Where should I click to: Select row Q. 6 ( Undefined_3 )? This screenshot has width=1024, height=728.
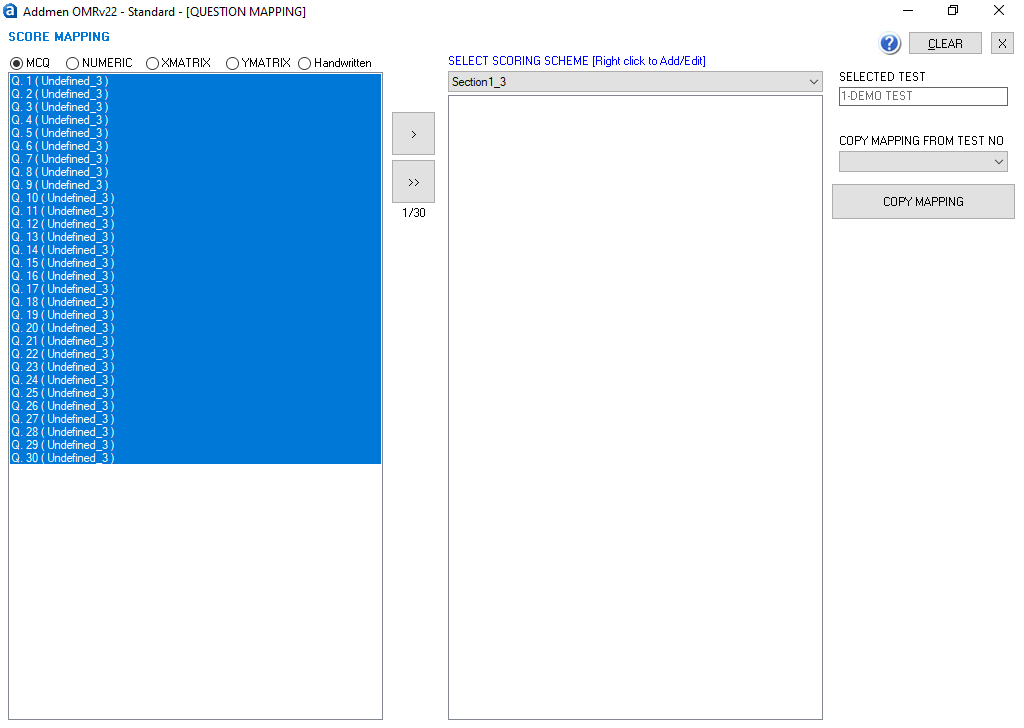tap(195, 146)
